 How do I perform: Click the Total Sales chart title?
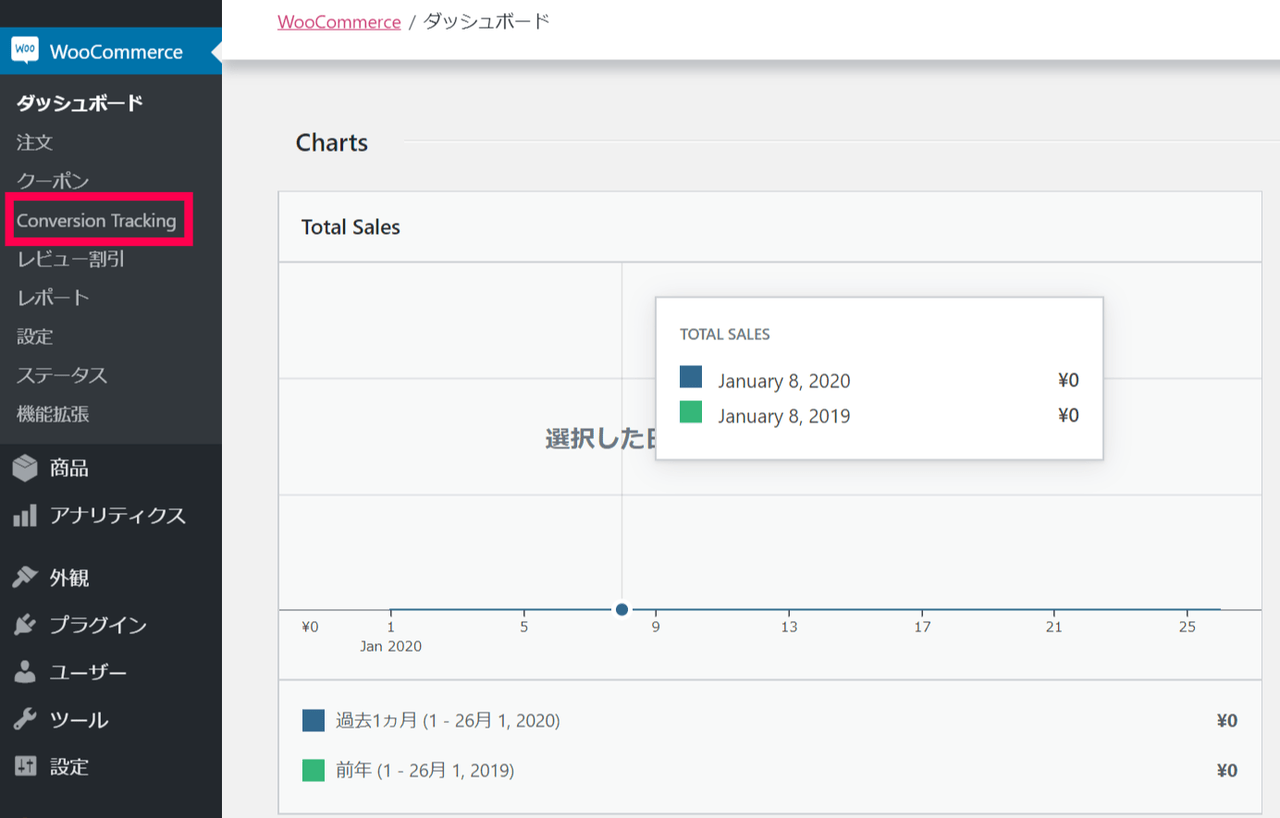(351, 227)
